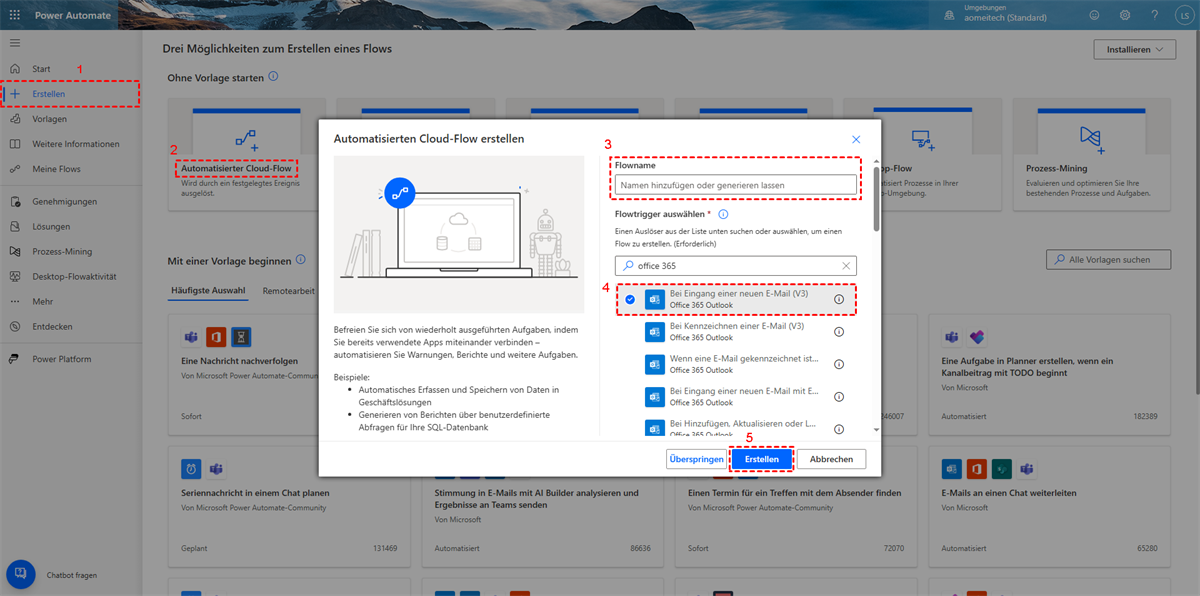Viewport: 1200px width, 596px height.
Task: Show info for Bei Kennzeichnen einer E-Mail (V3)
Action: 839,332
